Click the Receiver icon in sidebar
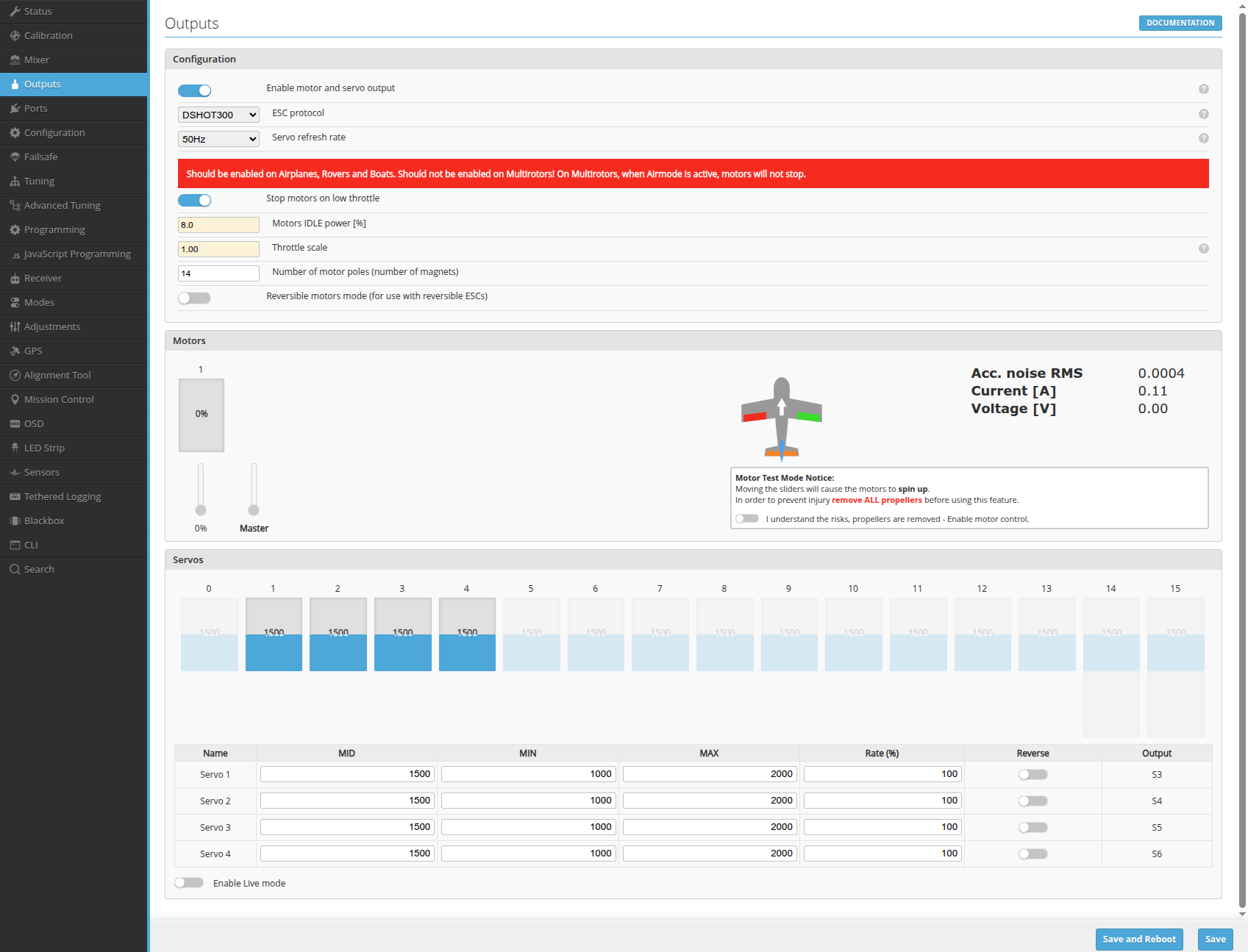The image size is (1248, 952). (15, 278)
